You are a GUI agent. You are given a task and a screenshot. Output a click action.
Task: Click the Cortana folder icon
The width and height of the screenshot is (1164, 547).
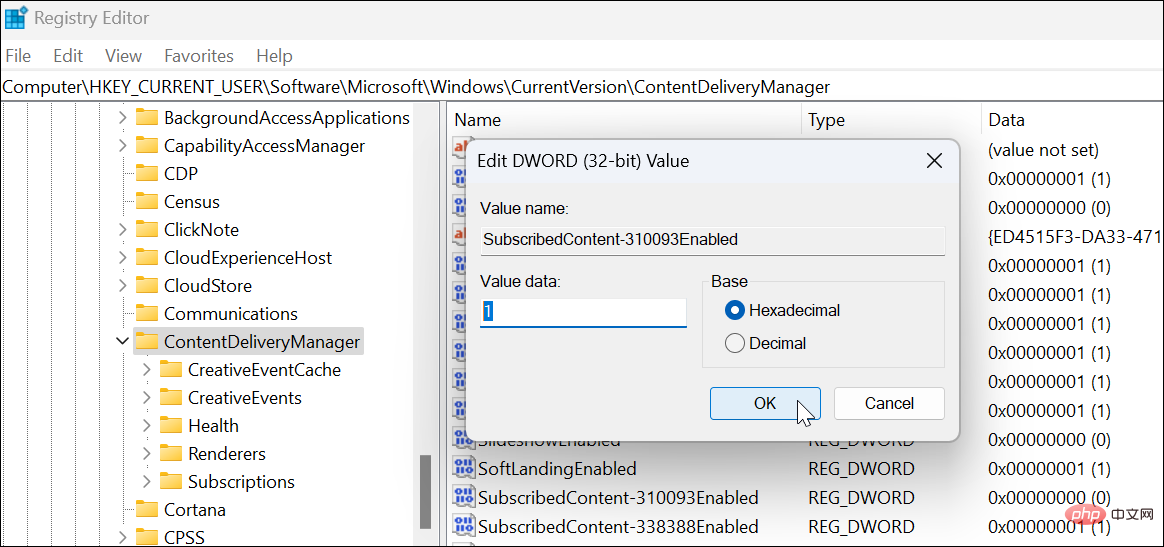pyautogui.click(x=147, y=510)
